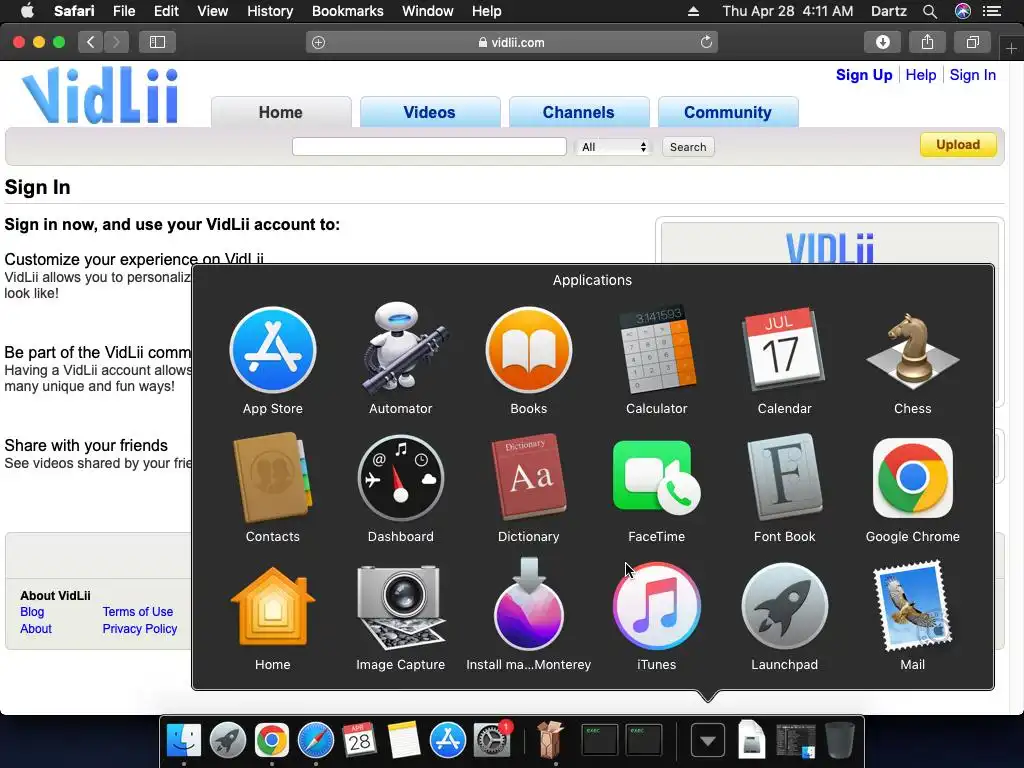Click the Search button

point(688,147)
